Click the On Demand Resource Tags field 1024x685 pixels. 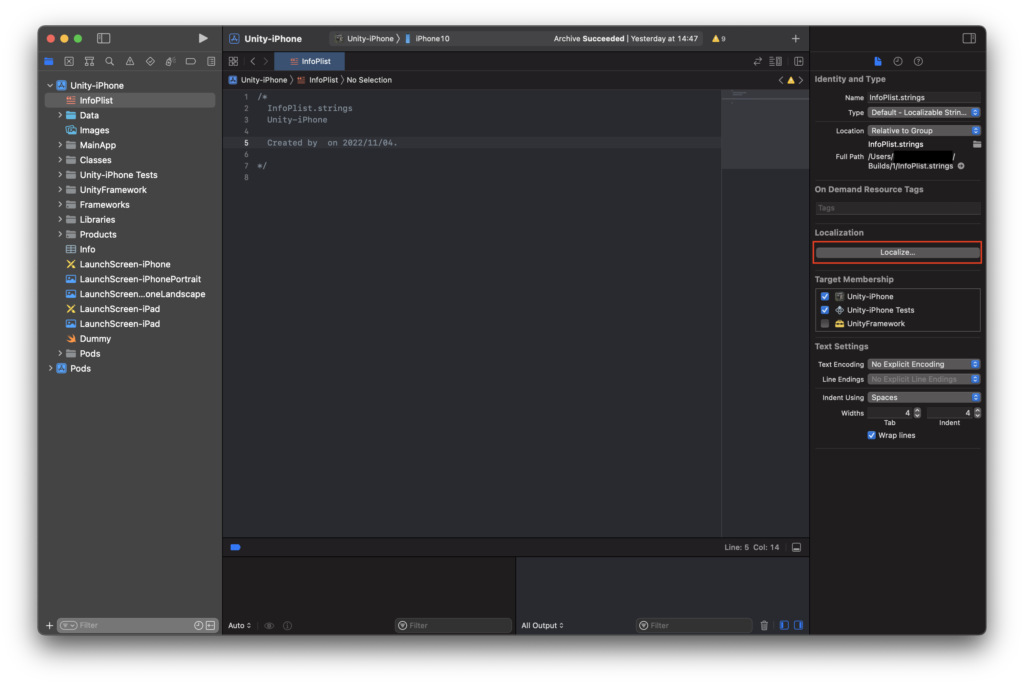coord(897,208)
